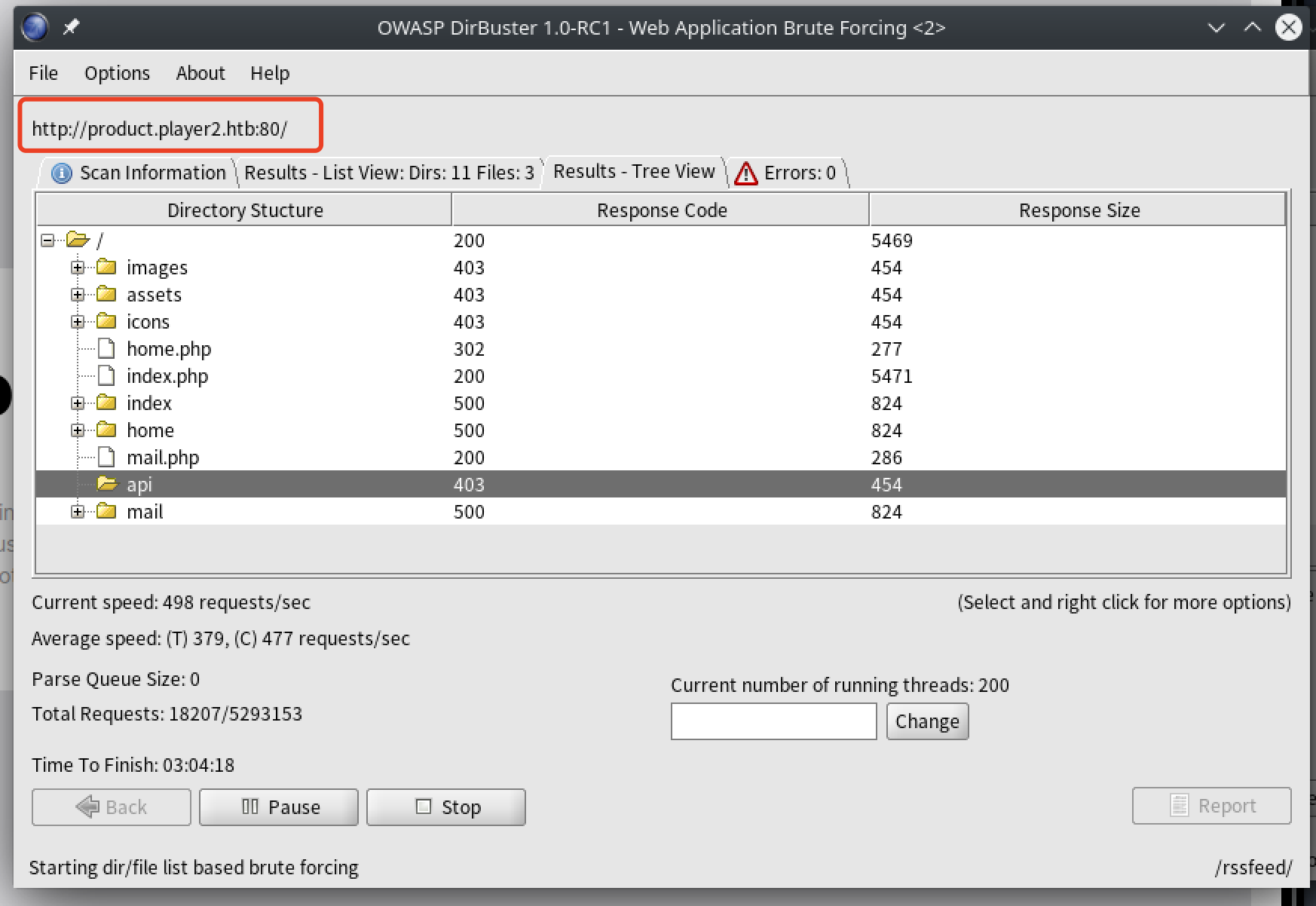Pause the brute force scan
This screenshot has width=1316, height=906.
pyautogui.click(x=279, y=807)
